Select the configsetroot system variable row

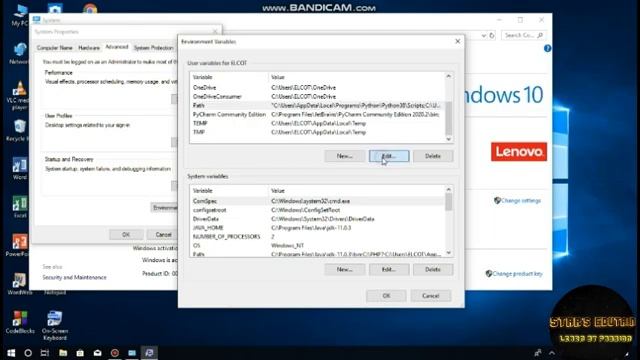317,210
